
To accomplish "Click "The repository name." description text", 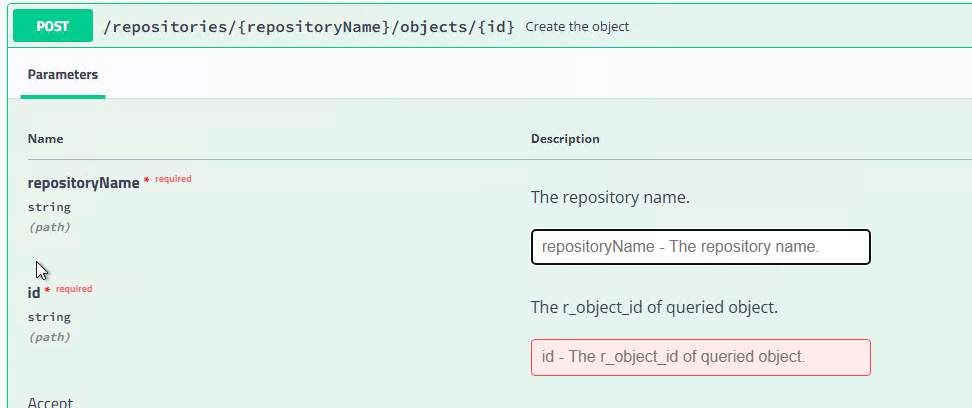I will 610,197.
